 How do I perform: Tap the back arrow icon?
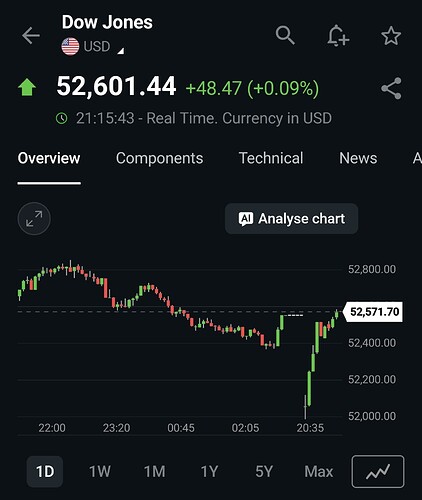(x=31, y=36)
